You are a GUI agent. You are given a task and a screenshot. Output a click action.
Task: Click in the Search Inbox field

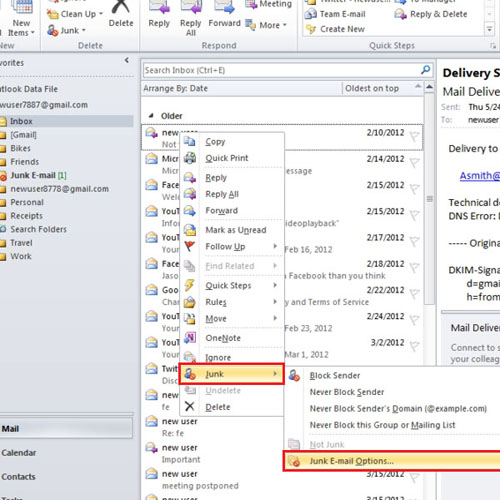coord(282,70)
